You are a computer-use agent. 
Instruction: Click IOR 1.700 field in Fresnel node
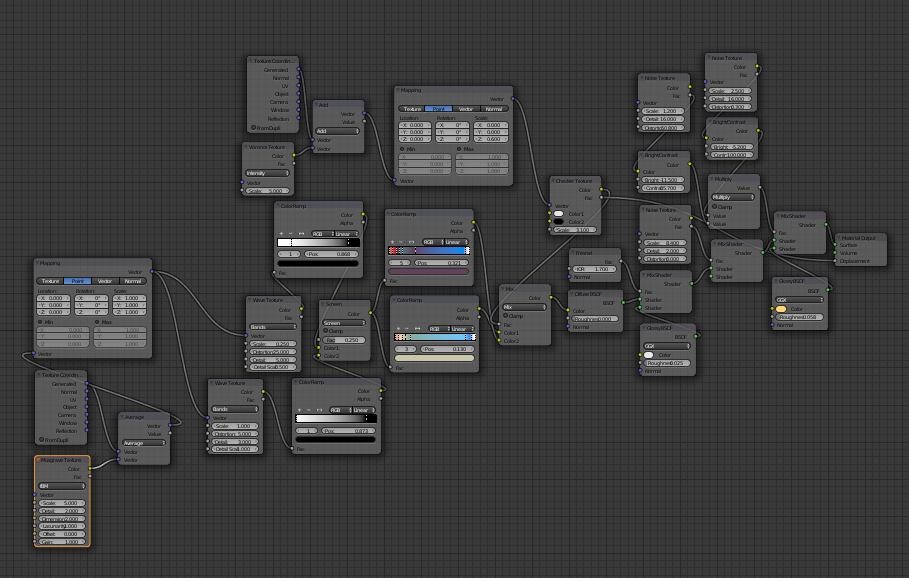[x=595, y=270]
